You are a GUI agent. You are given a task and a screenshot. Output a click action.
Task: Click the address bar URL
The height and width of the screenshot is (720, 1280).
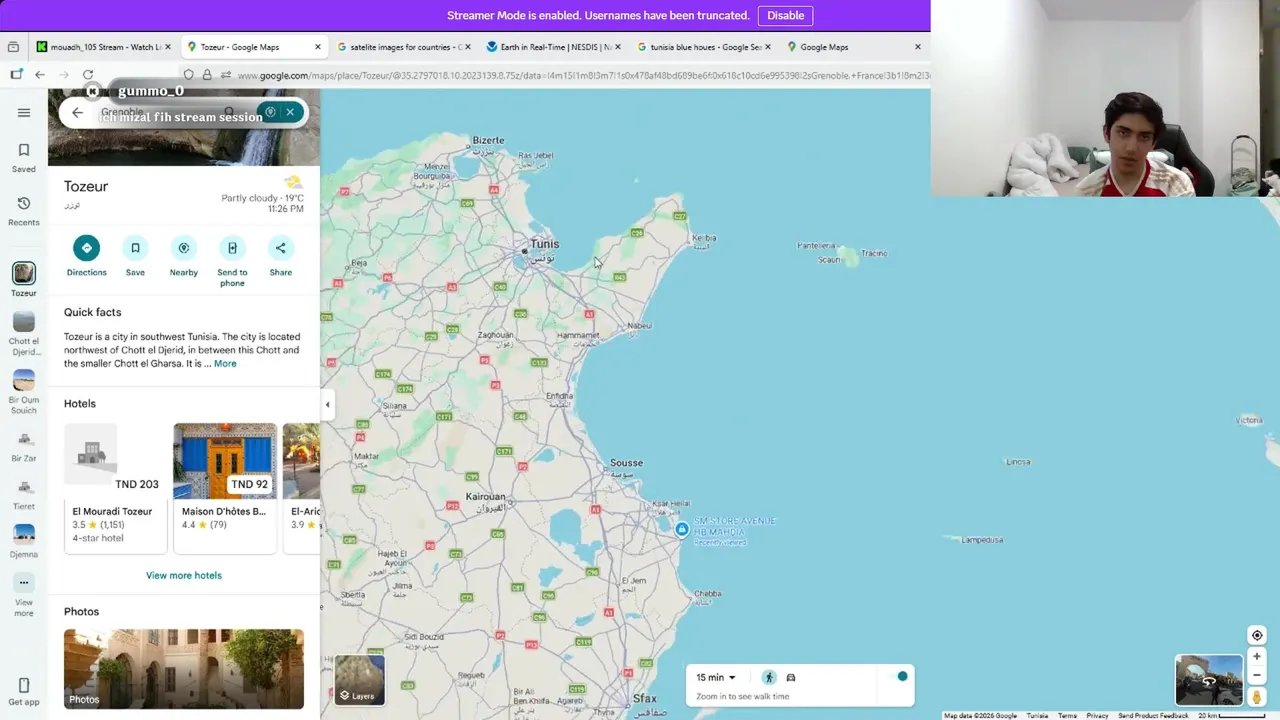pos(582,75)
